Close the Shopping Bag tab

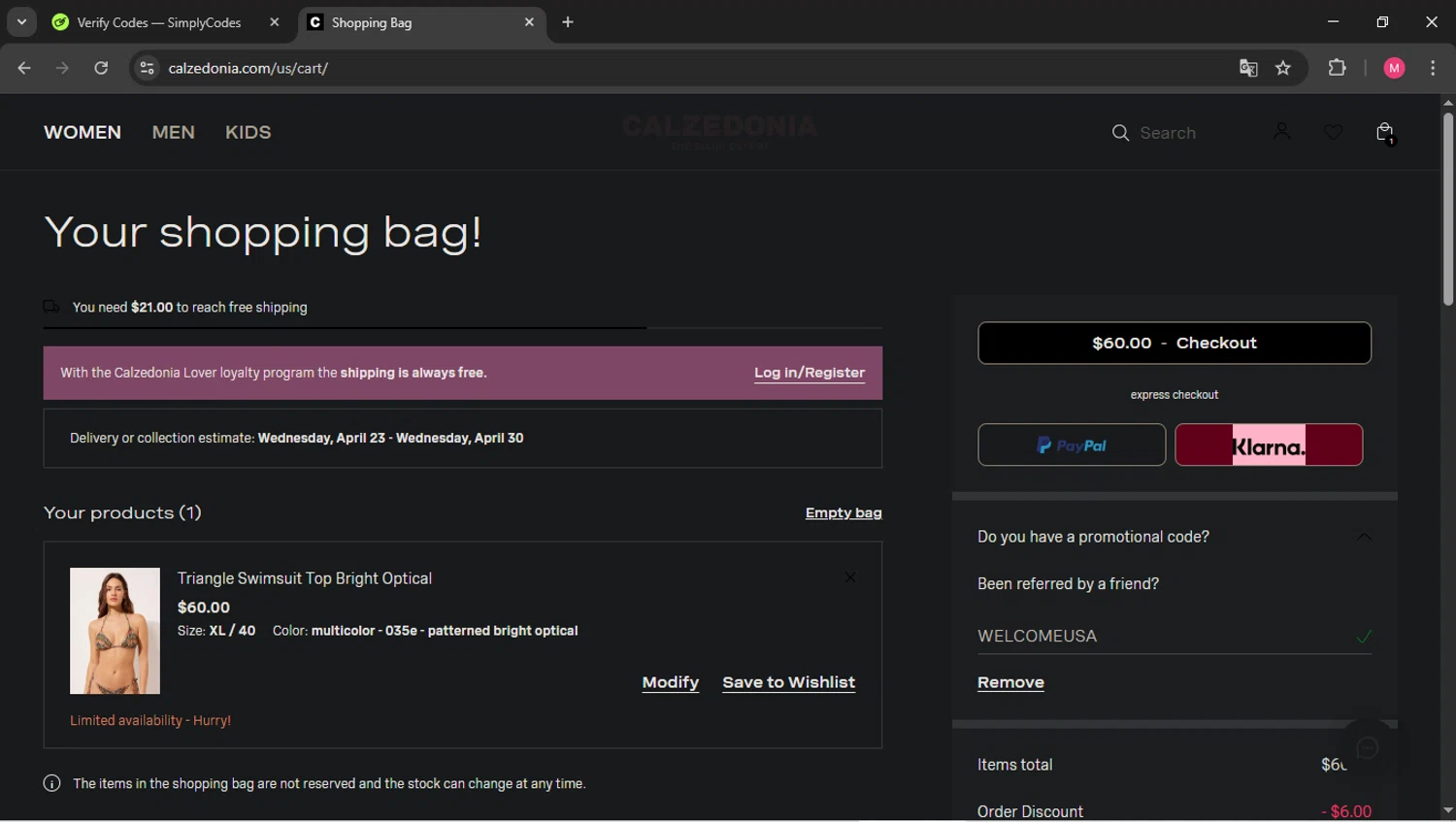[529, 22]
